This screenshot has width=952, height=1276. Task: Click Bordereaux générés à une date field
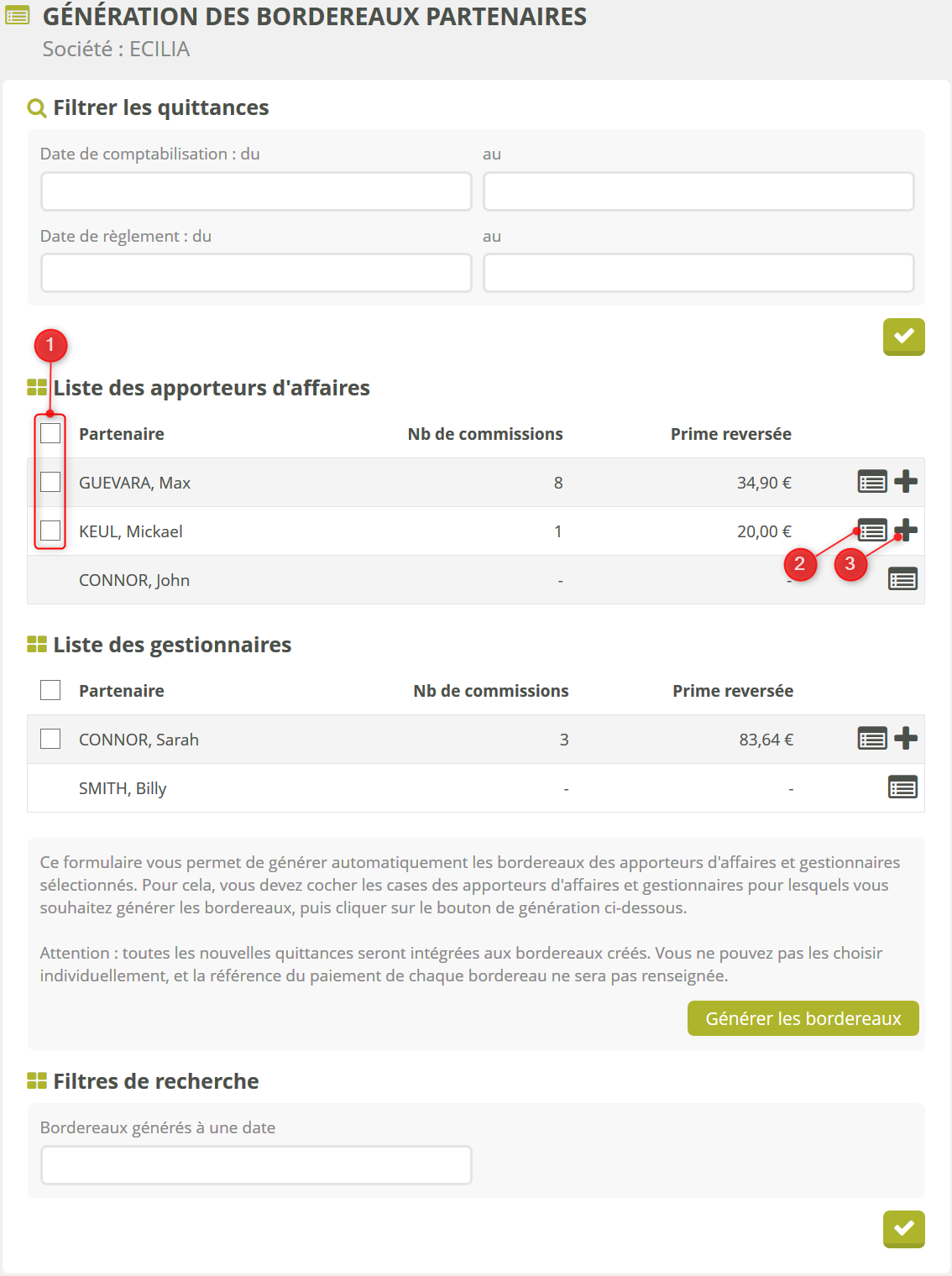(256, 1165)
